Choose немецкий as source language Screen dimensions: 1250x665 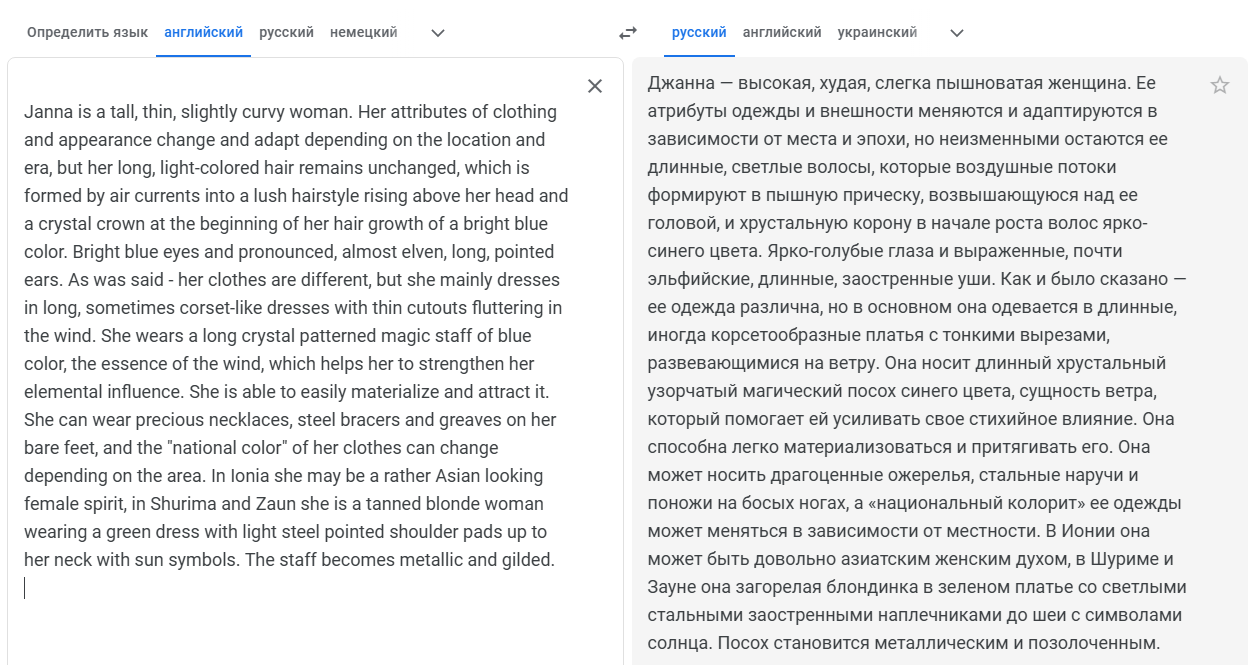pyautogui.click(x=363, y=32)
